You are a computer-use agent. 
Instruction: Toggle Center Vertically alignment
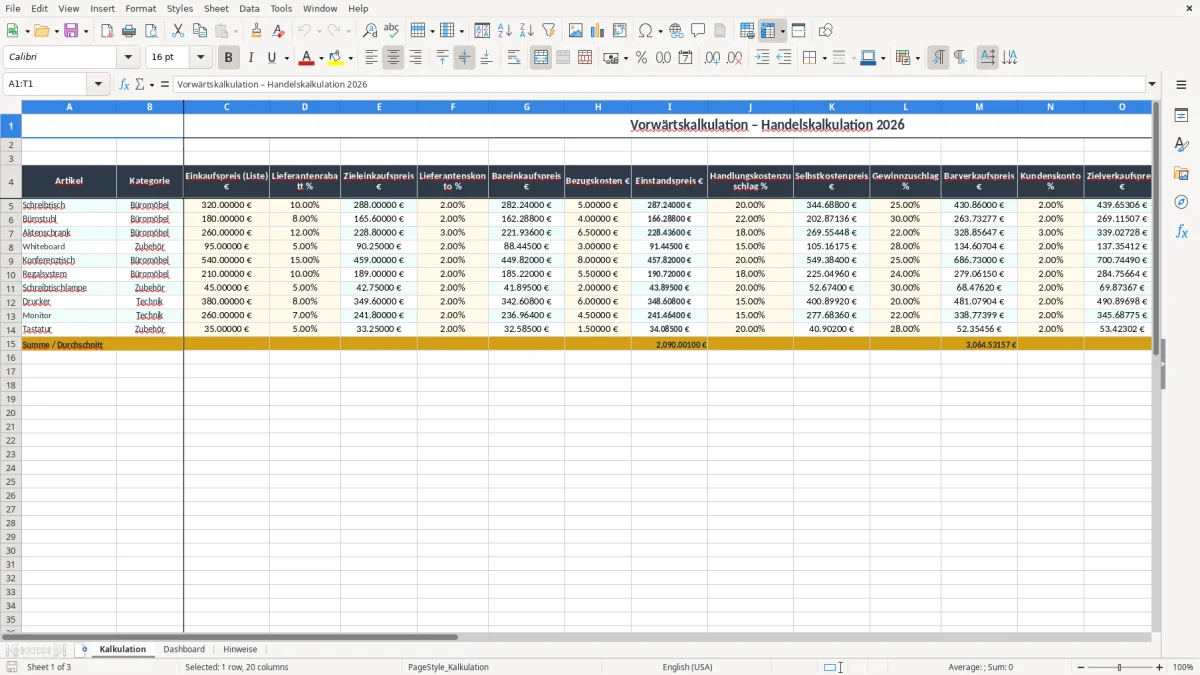464,58
